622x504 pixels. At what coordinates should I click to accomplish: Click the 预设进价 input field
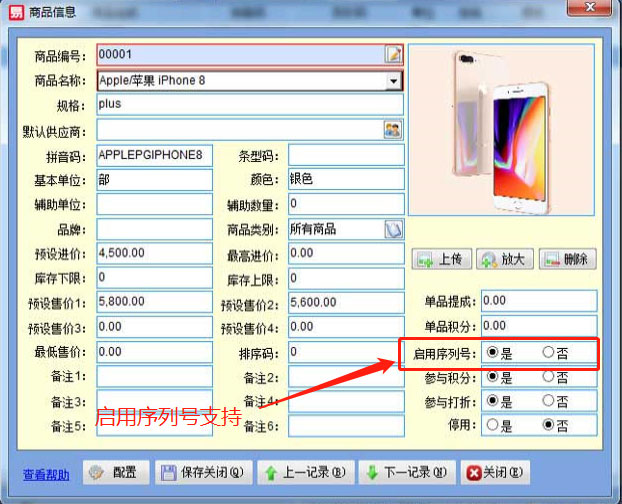click(154, 254)
